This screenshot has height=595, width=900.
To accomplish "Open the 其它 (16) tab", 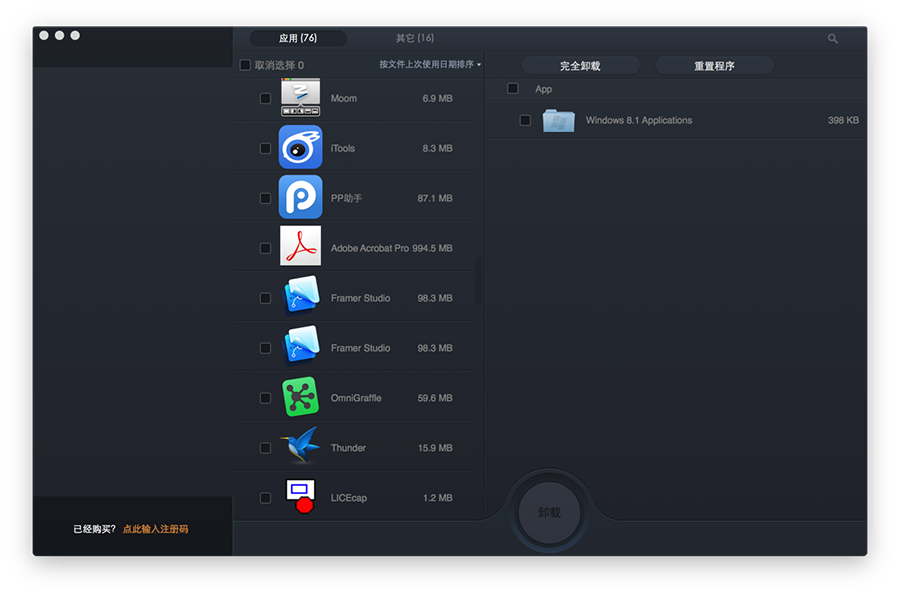I will (x=415, y=38).
